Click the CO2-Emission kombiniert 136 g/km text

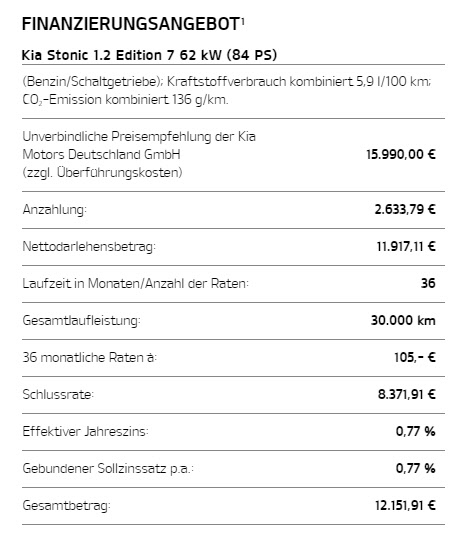click(x=125, y=100)
